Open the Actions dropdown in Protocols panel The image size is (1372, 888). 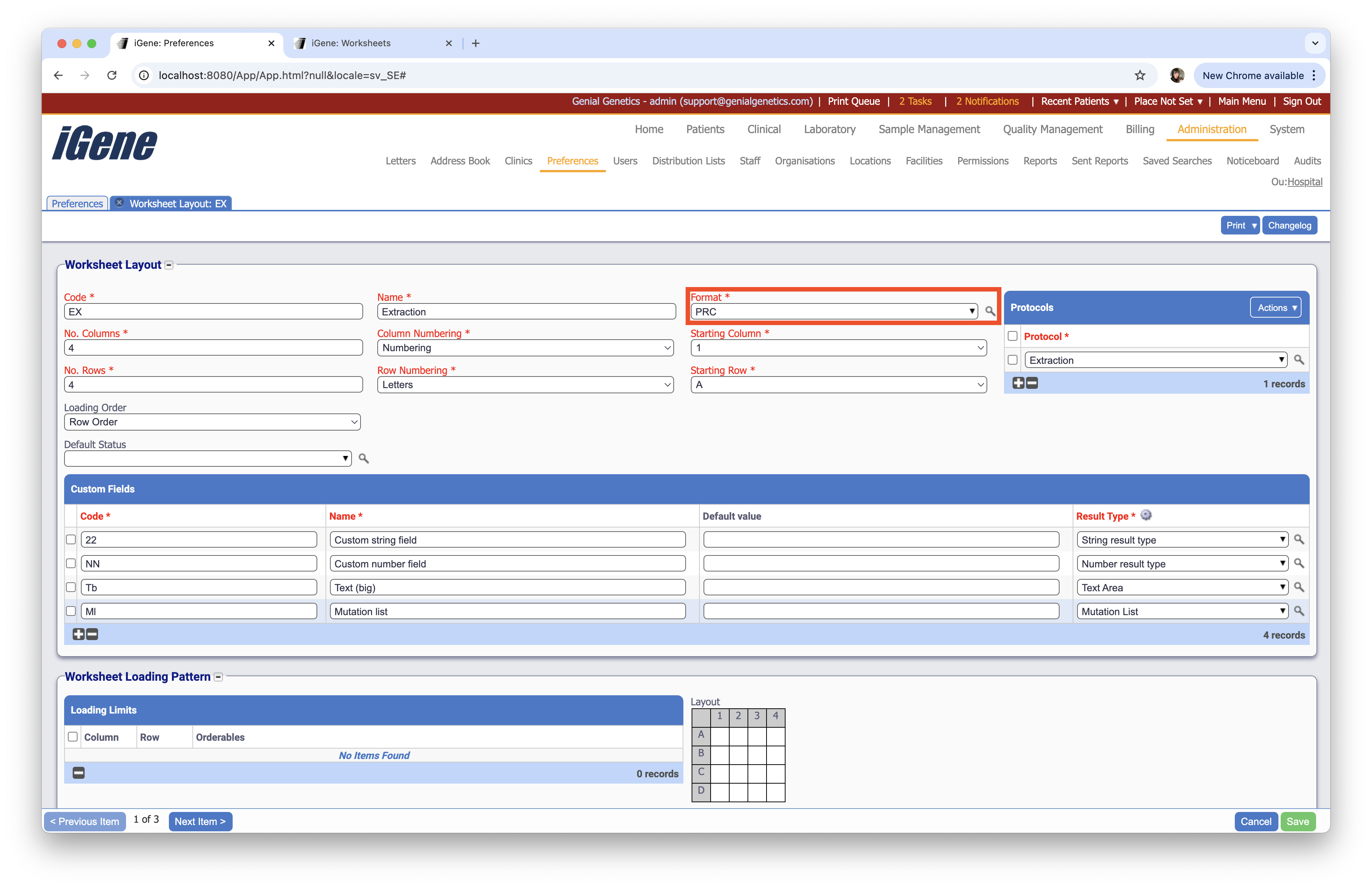tap(1276, 307)
